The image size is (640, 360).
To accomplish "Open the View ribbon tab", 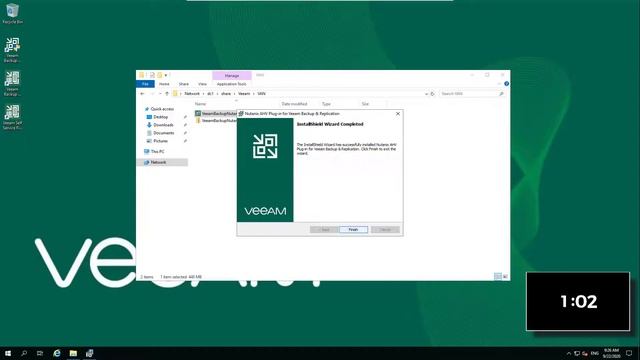I will (202, 84).
